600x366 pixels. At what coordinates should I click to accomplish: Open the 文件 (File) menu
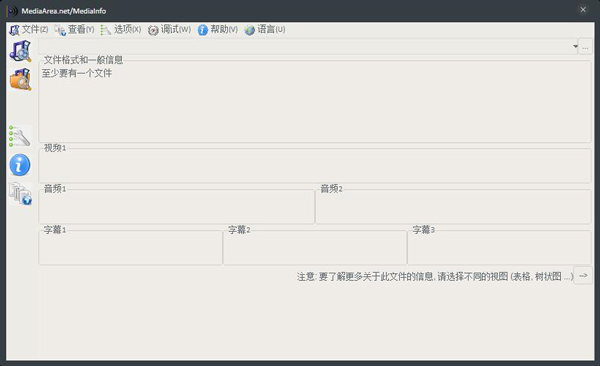tap(29, 29)
